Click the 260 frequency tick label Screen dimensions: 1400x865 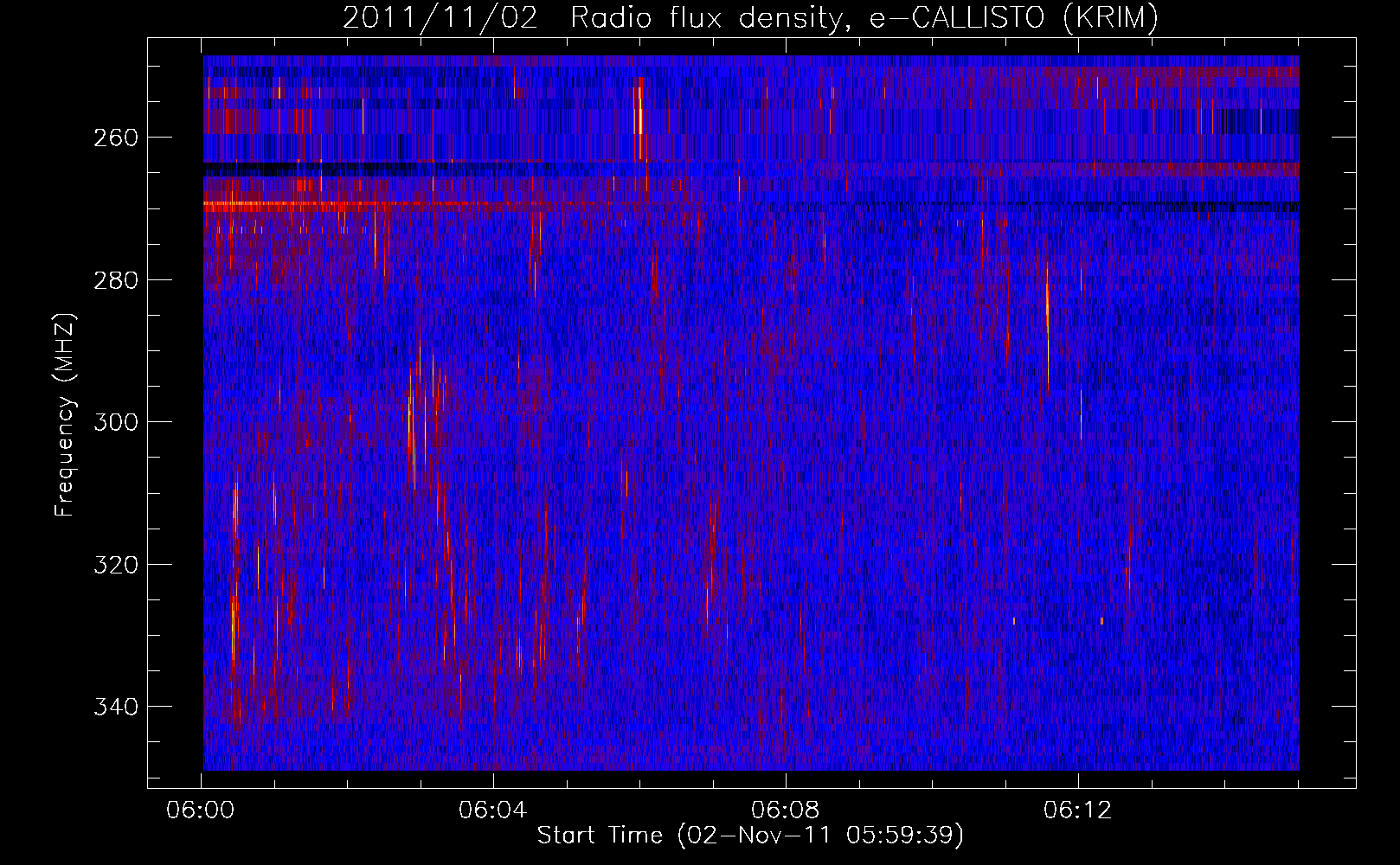click(115, 138)
